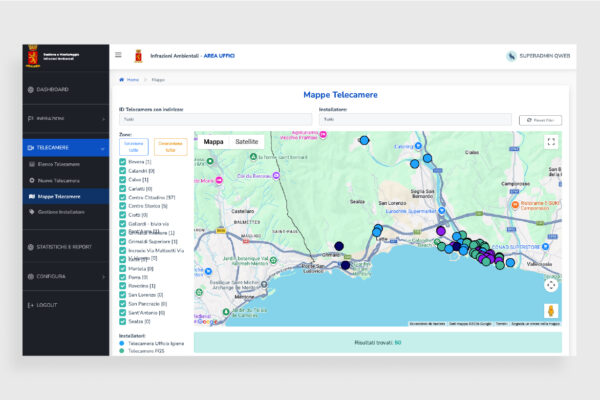Click the Reset Filtri button
Viewport: 600px width, 400px height.
click(540, 120)
